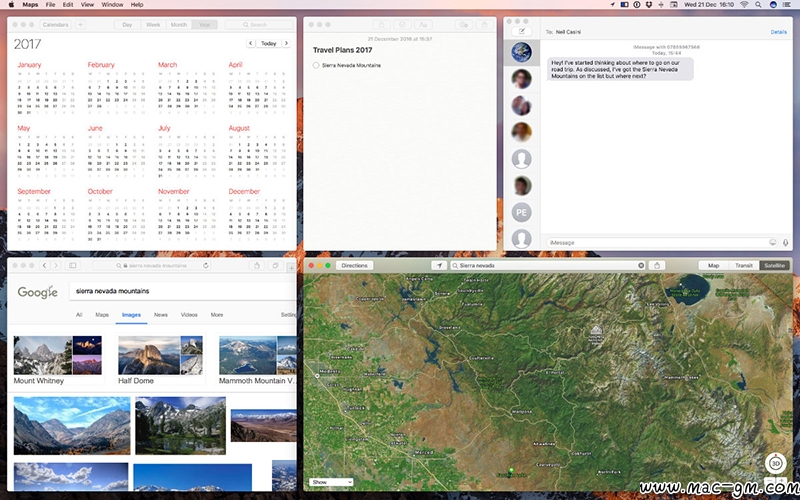Click the lock note icon in Notes toolbar
800x500 pixels.
tap(381, 24)
